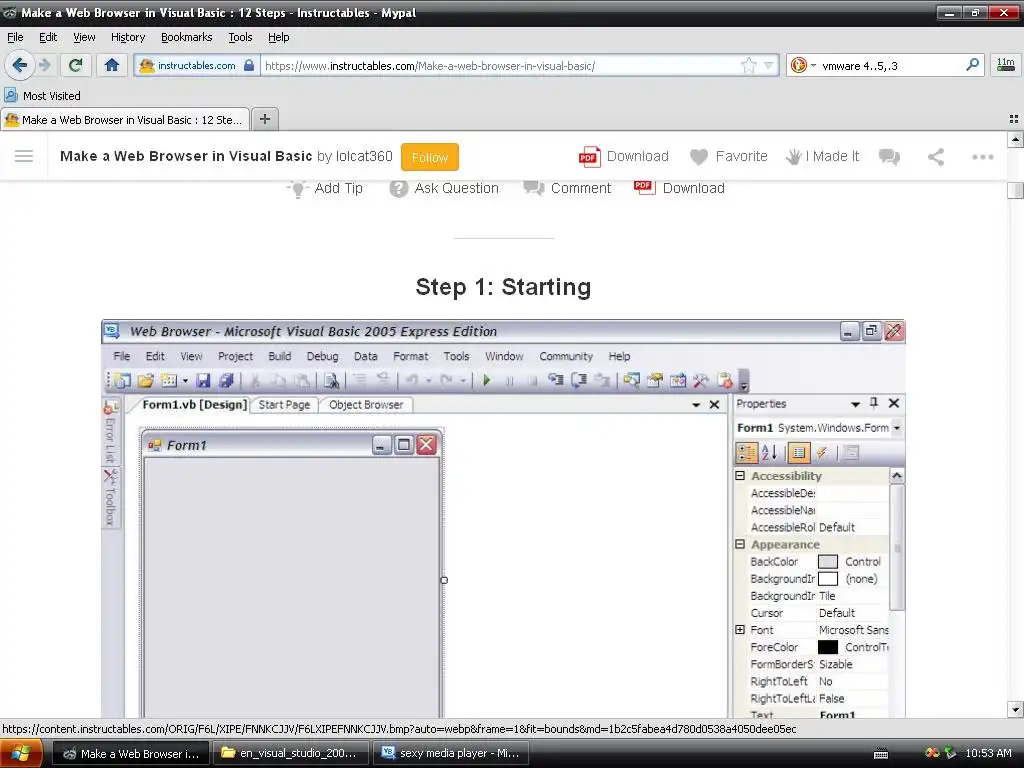Bookmark this page with the star icon

tap(748, 65)
